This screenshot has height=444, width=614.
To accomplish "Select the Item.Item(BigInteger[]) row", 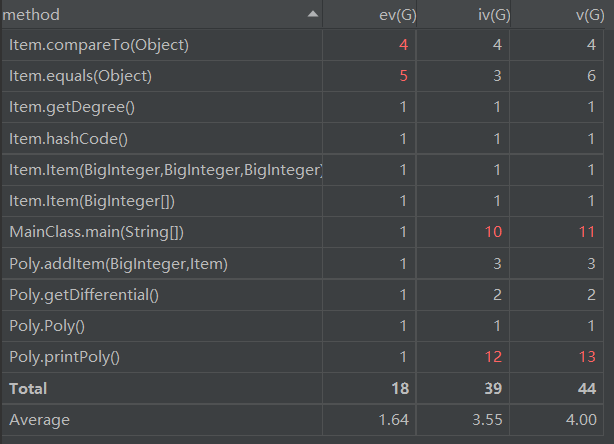I will point(302,201).
